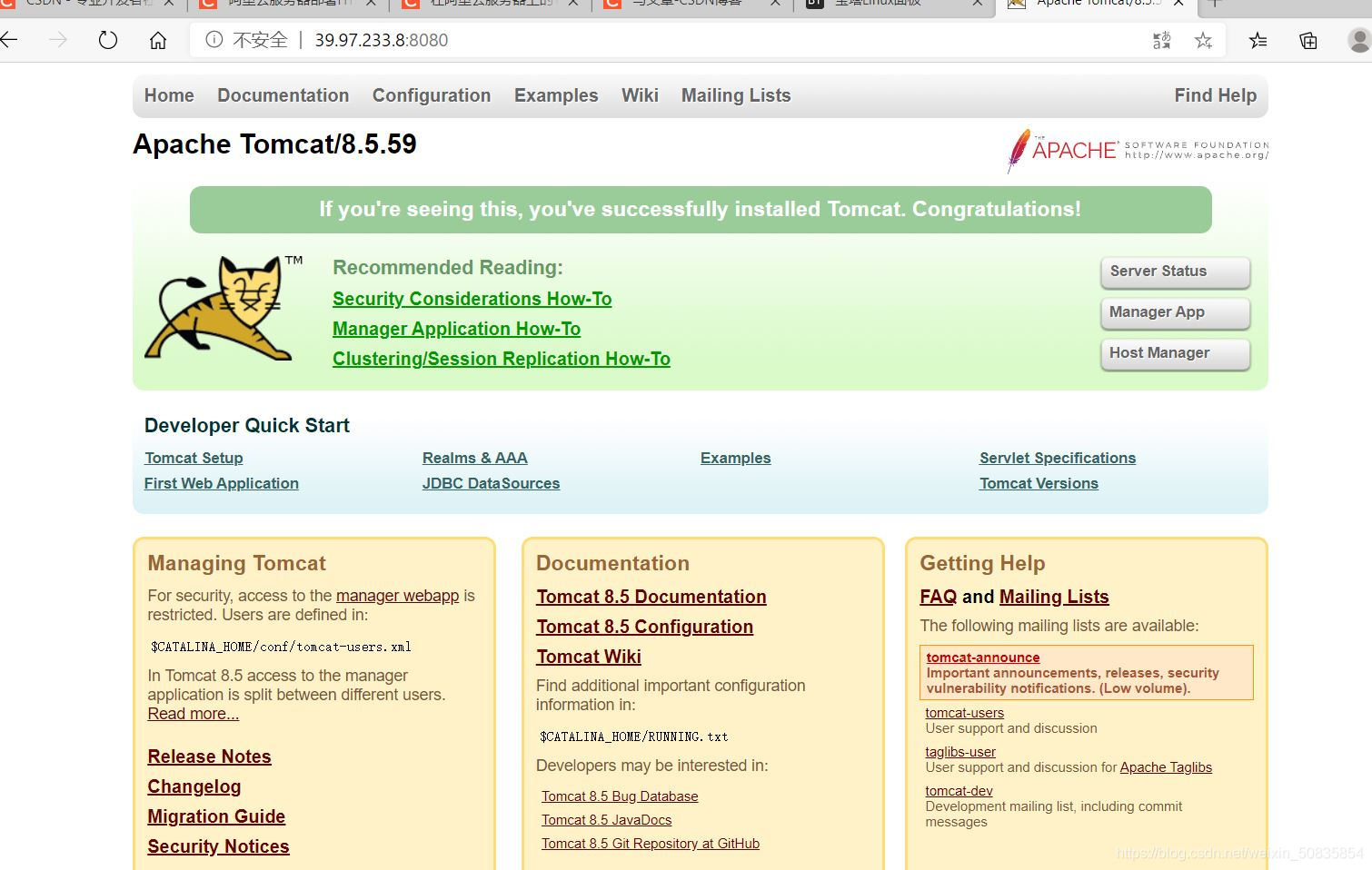Open the user profile avatar
This screenshot has height=870, width=1372.
1359,40
